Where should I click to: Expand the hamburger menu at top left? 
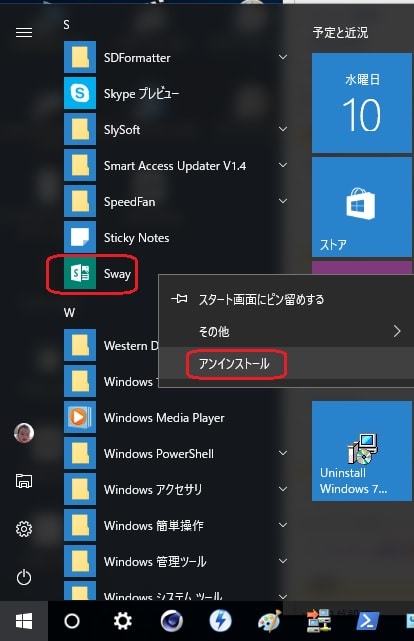(24, 32)
